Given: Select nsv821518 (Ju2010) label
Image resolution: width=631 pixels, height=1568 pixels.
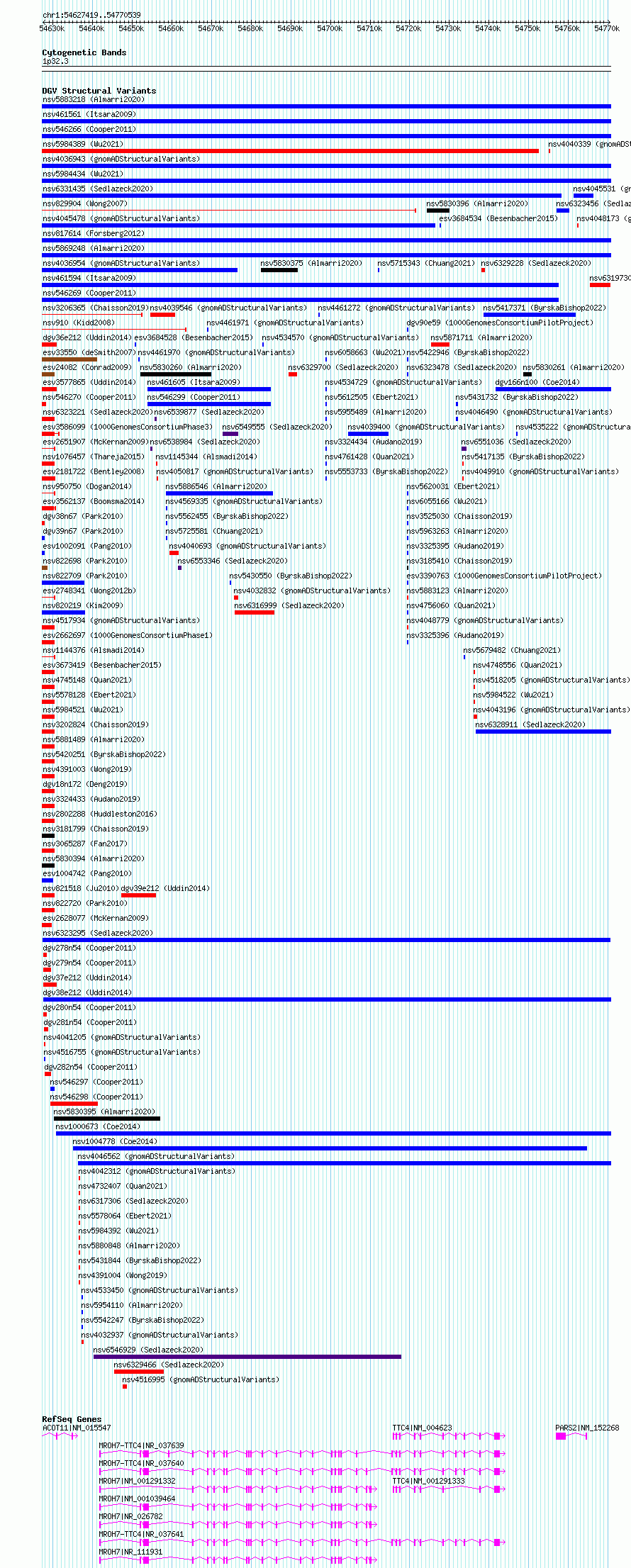Looking at the screenshot, I should tap(80, 888).
